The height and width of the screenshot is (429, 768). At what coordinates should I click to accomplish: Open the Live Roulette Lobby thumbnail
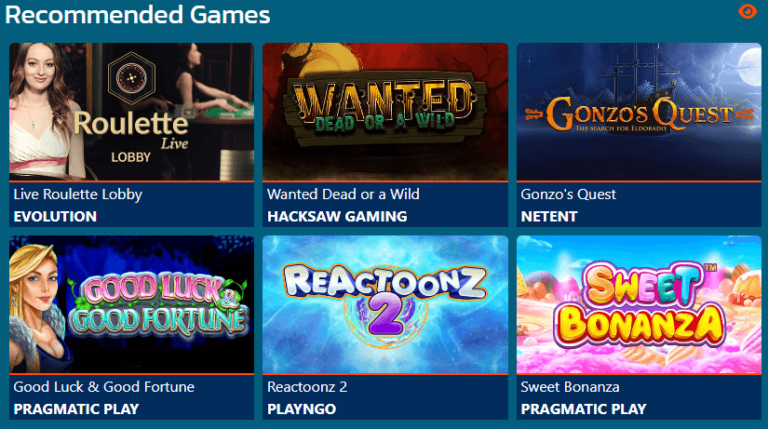(131, 112)
